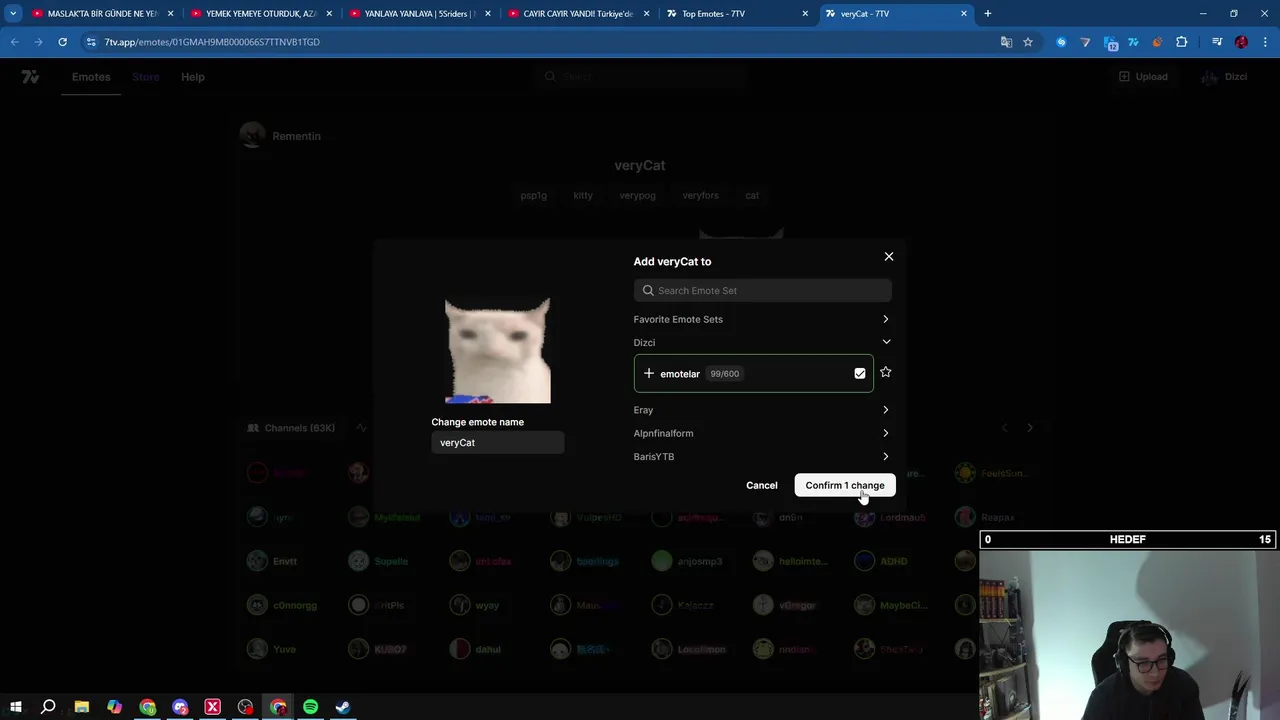Image resolution: width=1280 pixels, height=720 pixels.
Task: Click the HEDEF goal progress bar
Action: (1128, 539)
